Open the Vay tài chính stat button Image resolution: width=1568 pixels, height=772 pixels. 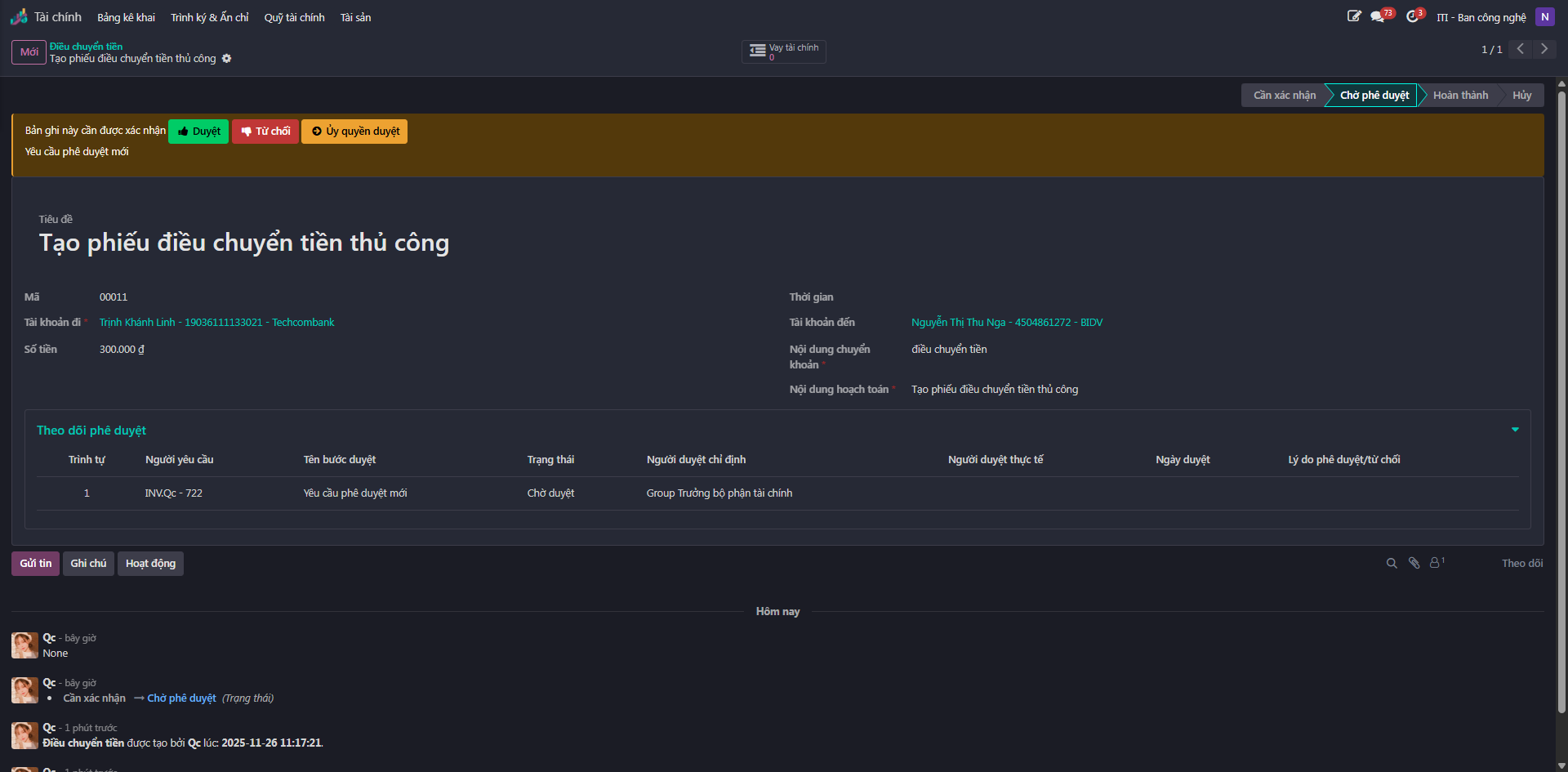tap(784, 51)
